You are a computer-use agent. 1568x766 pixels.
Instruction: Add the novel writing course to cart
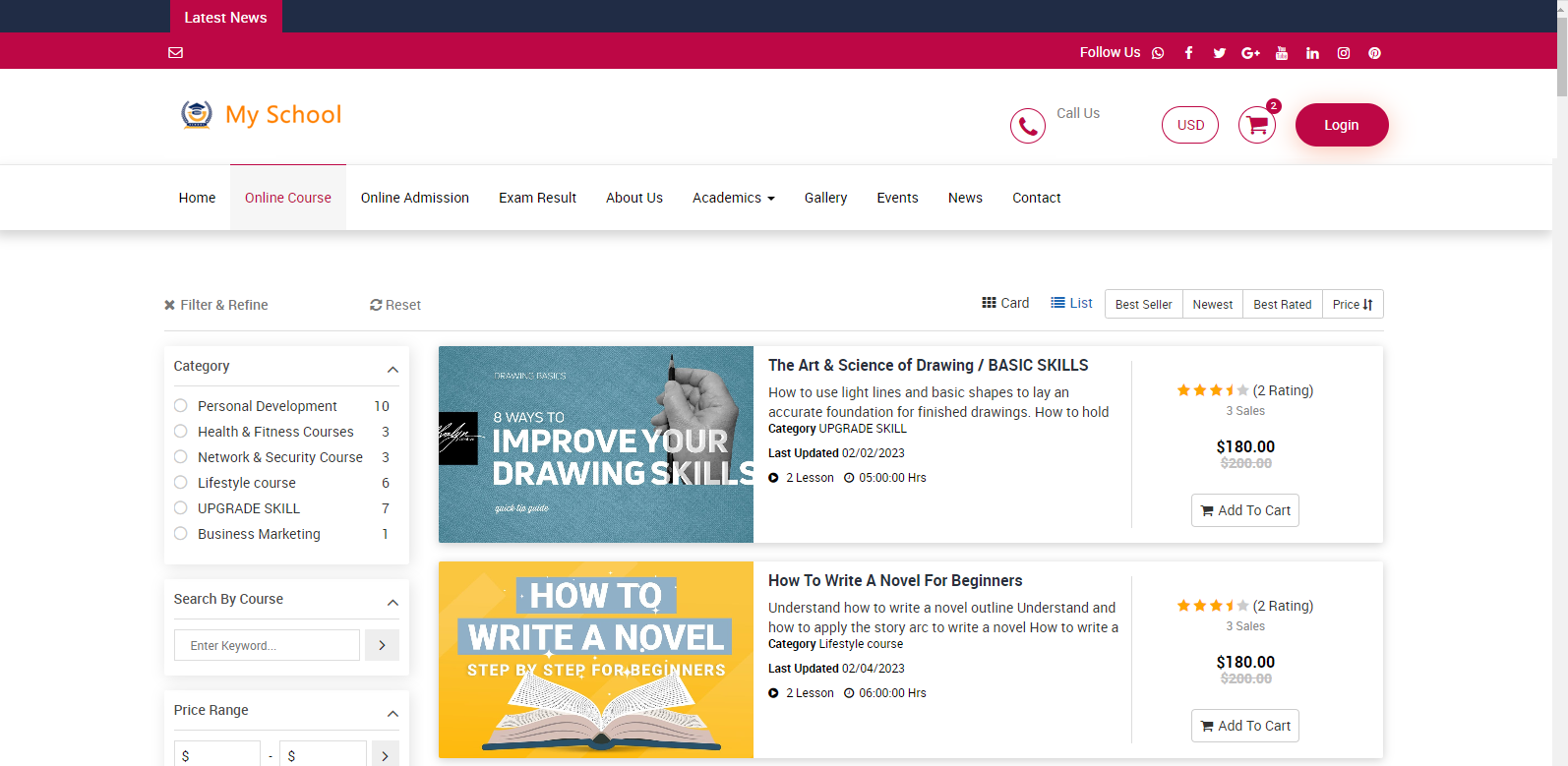pos(1244,726)
